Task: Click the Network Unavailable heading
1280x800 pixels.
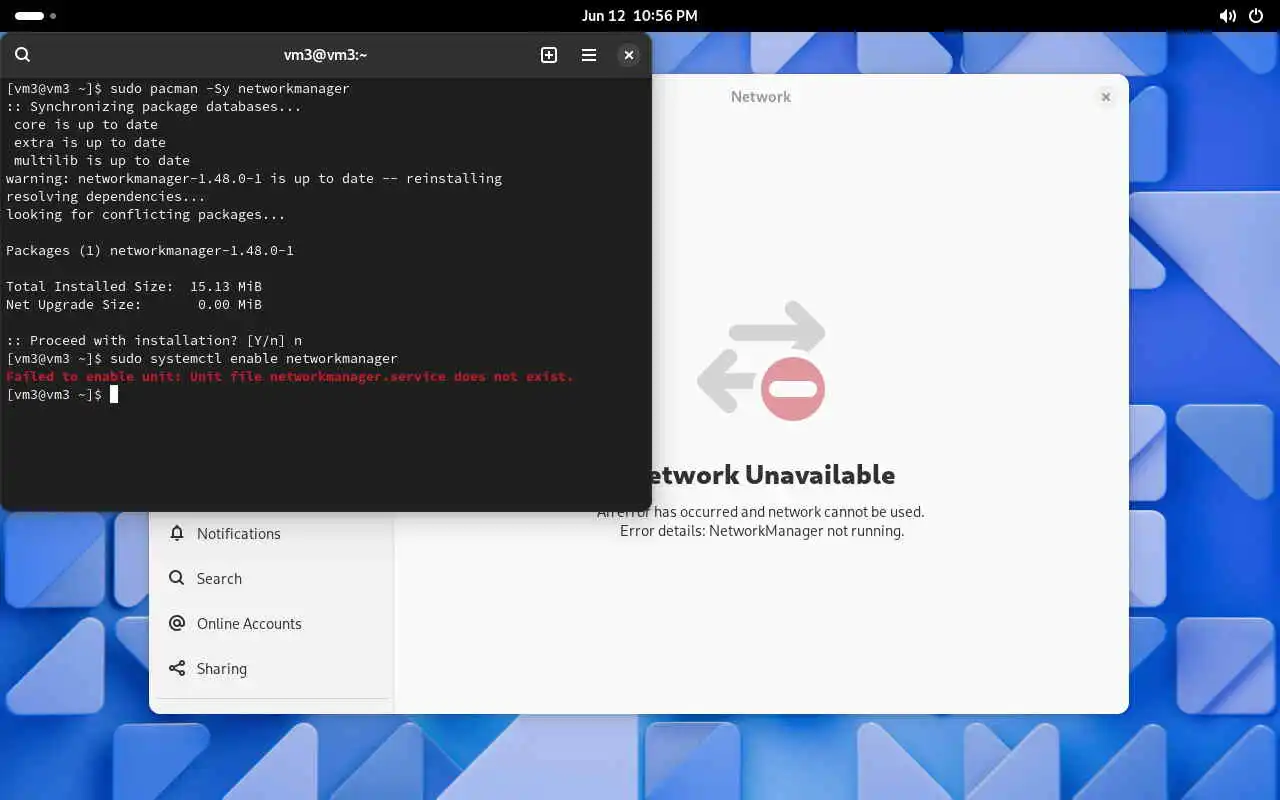Action: click(x=773, y=475)
